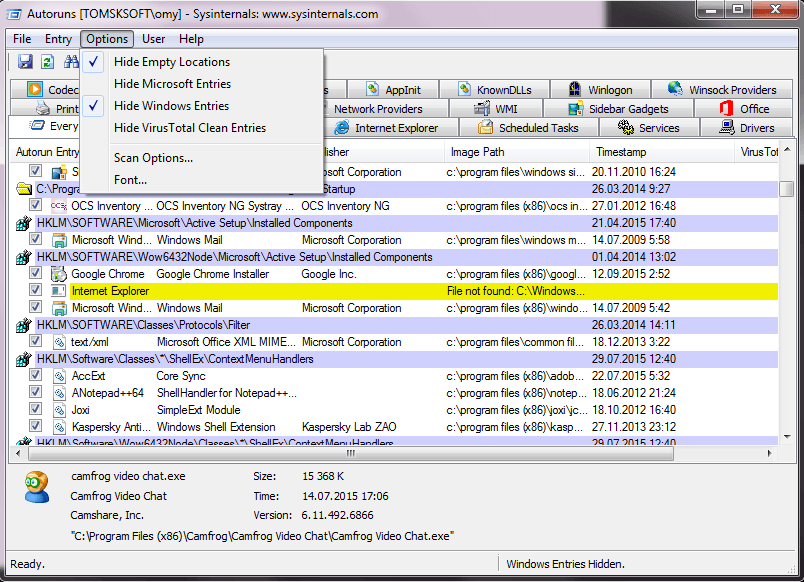Click the Refresh toolbar icon
Screen dimensions: 804x582
click(x=48, y=62)
